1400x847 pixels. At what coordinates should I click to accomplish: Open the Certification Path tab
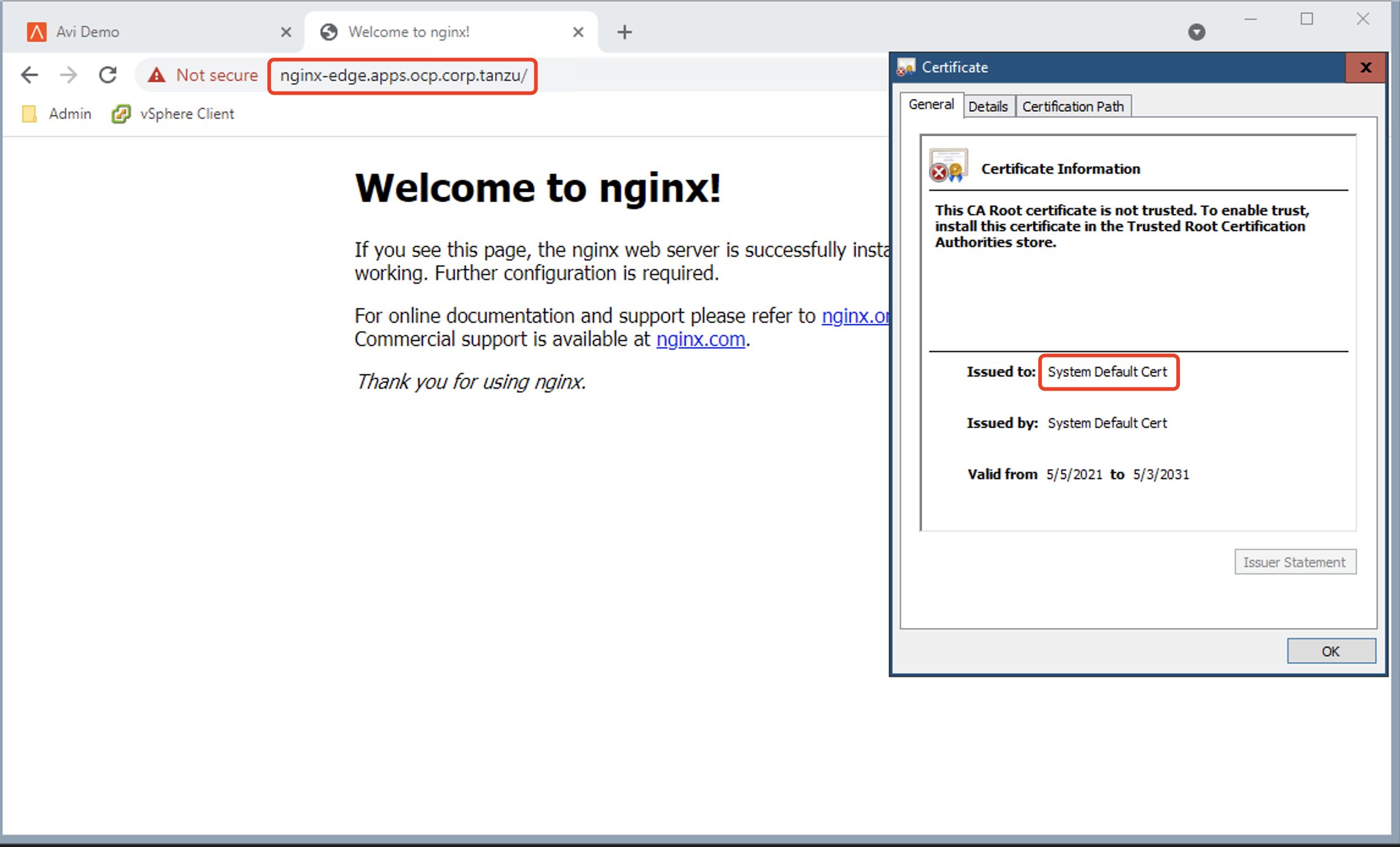[x=1073, y=106]
